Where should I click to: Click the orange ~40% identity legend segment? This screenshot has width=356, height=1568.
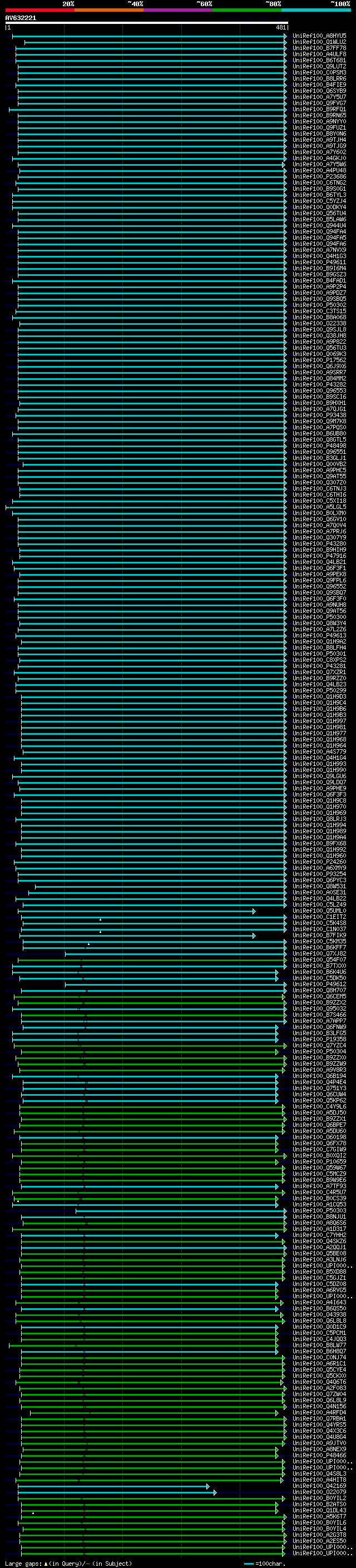[109, 10]
